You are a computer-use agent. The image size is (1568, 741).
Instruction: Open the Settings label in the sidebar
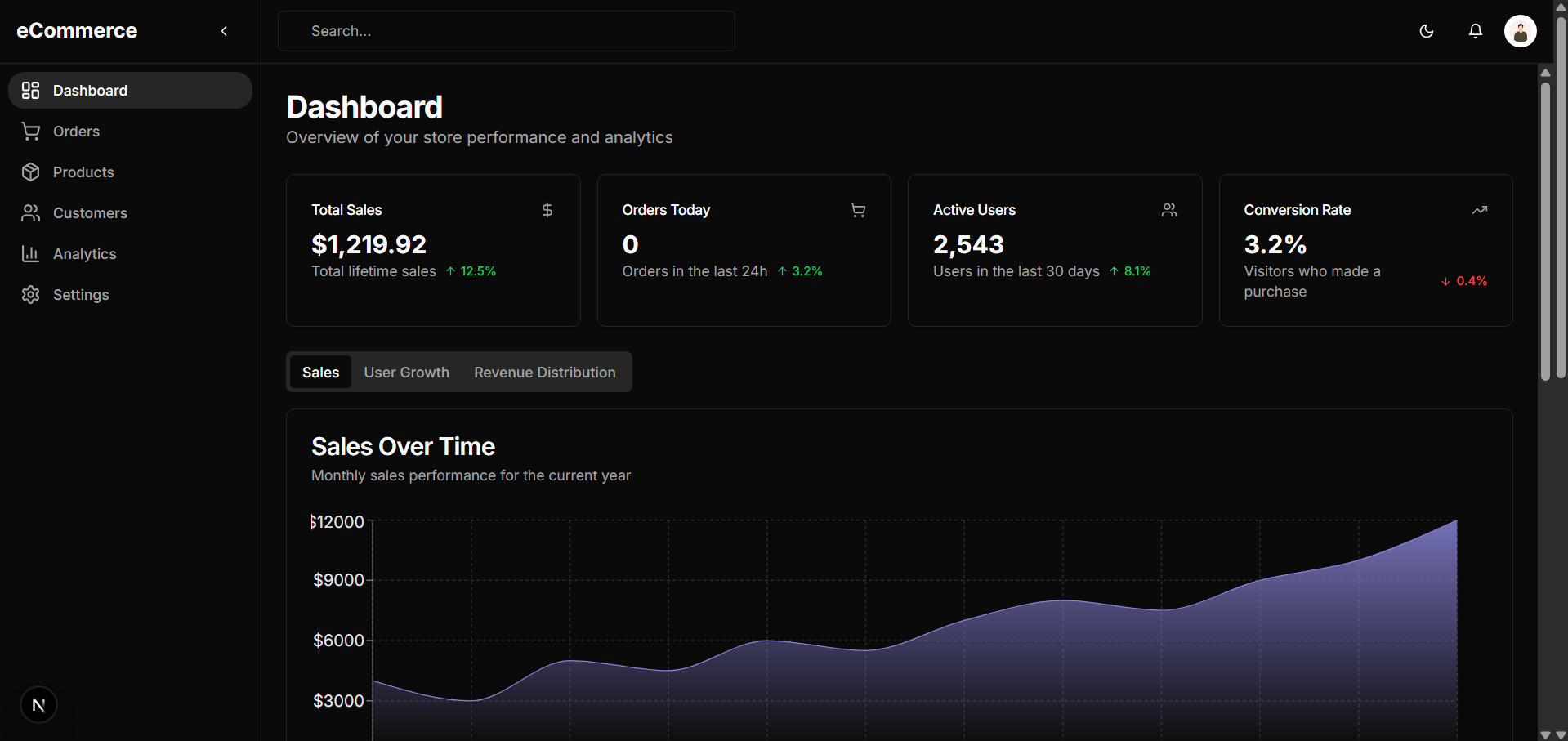(x=81, y=295)
